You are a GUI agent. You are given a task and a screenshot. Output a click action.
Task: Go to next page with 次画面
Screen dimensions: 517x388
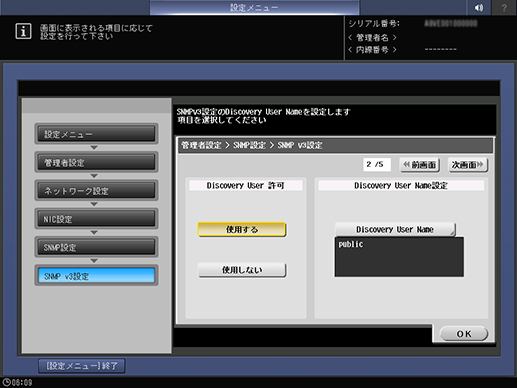[x=468, y=165]
